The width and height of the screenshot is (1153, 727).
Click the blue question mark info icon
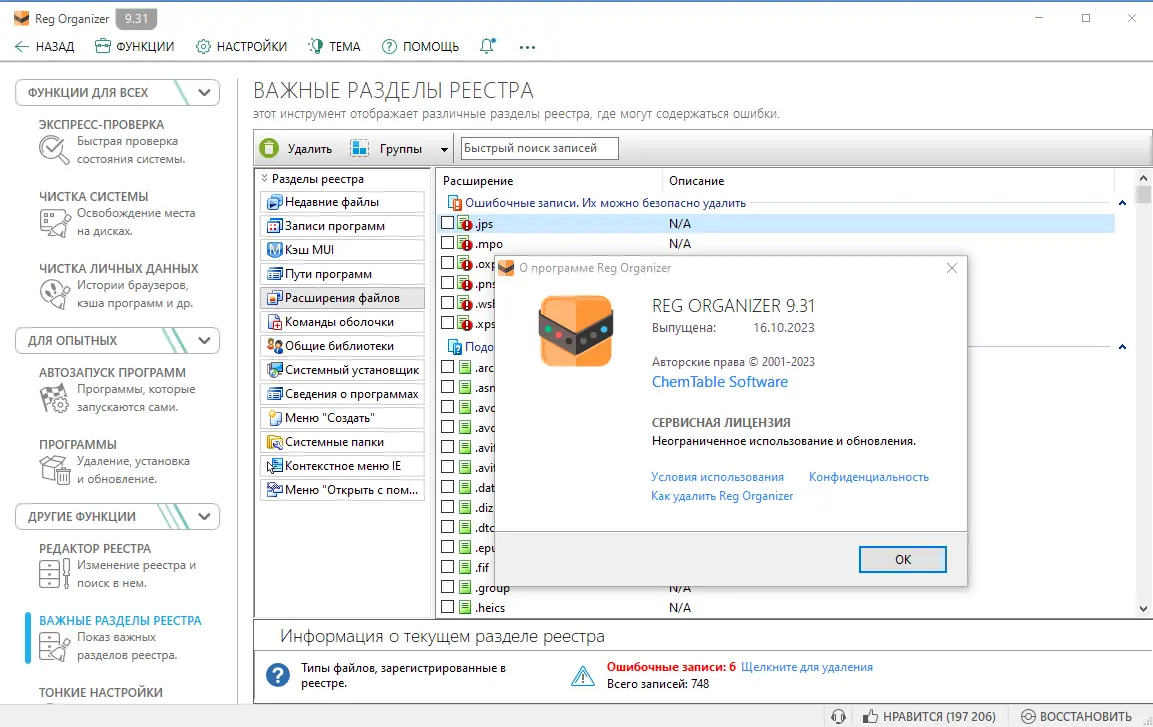point(278,675)
